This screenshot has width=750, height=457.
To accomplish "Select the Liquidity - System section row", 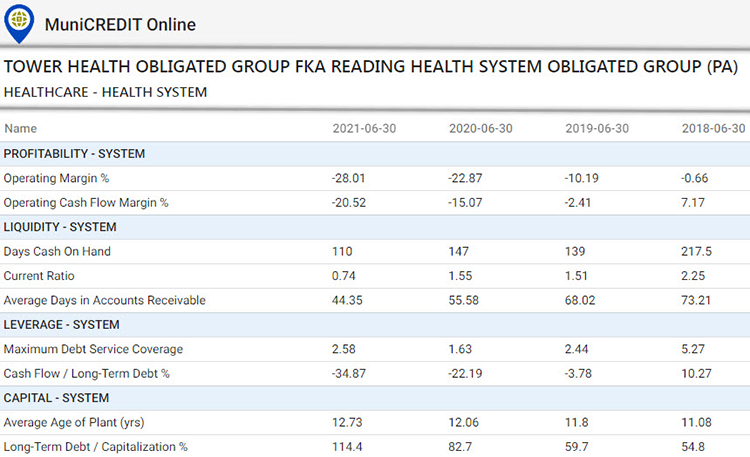I will (x=375, y=227).
